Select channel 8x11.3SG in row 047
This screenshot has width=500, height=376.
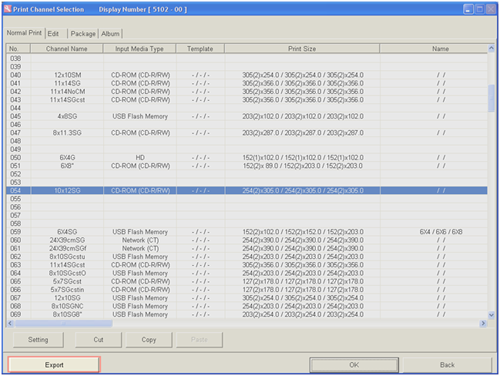coord(67,133)
